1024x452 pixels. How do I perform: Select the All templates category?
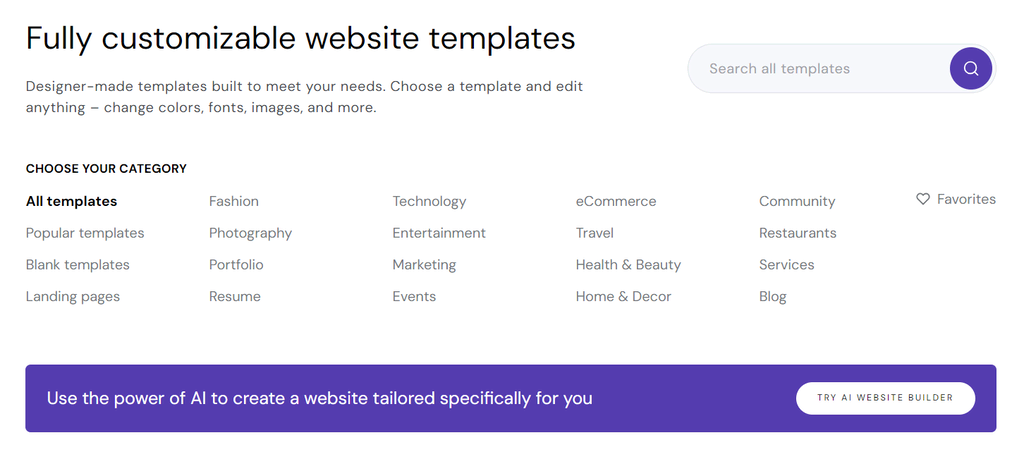click(71, 201)
